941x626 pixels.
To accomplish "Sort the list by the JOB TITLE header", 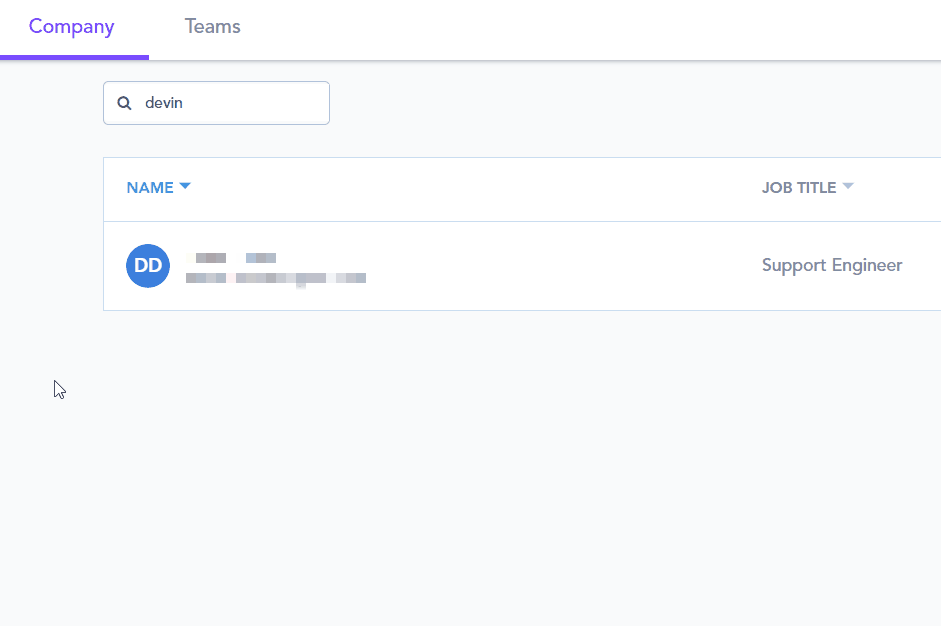I will click(x=799, y=188).
